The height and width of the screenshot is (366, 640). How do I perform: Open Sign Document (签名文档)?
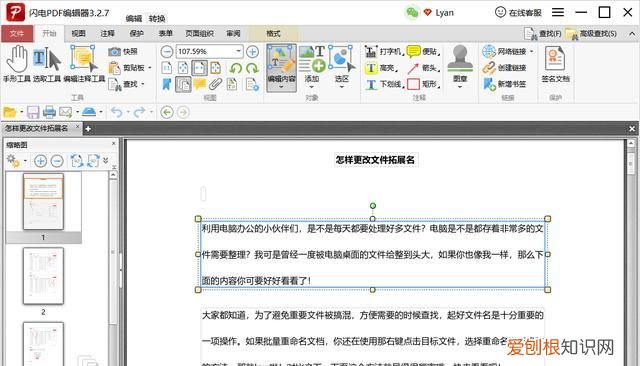[555, 64]
